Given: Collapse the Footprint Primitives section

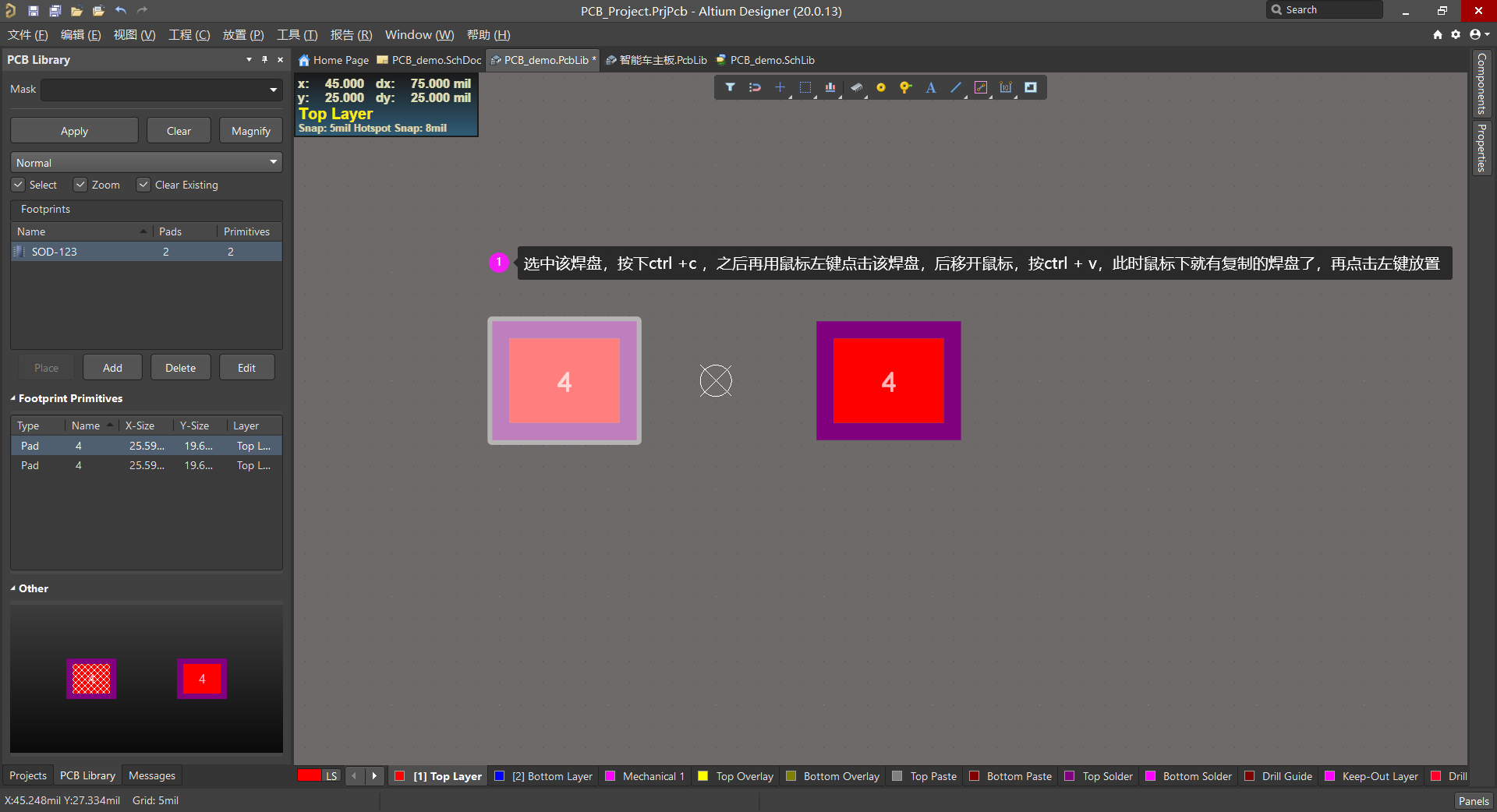Looking at the screenshot, I should [13, 398].
